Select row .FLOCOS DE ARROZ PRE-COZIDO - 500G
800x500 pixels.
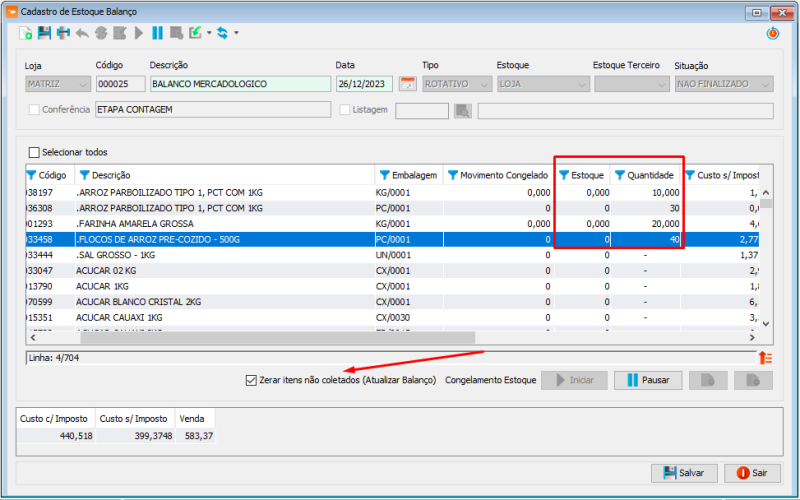click(x=392, y=239)
